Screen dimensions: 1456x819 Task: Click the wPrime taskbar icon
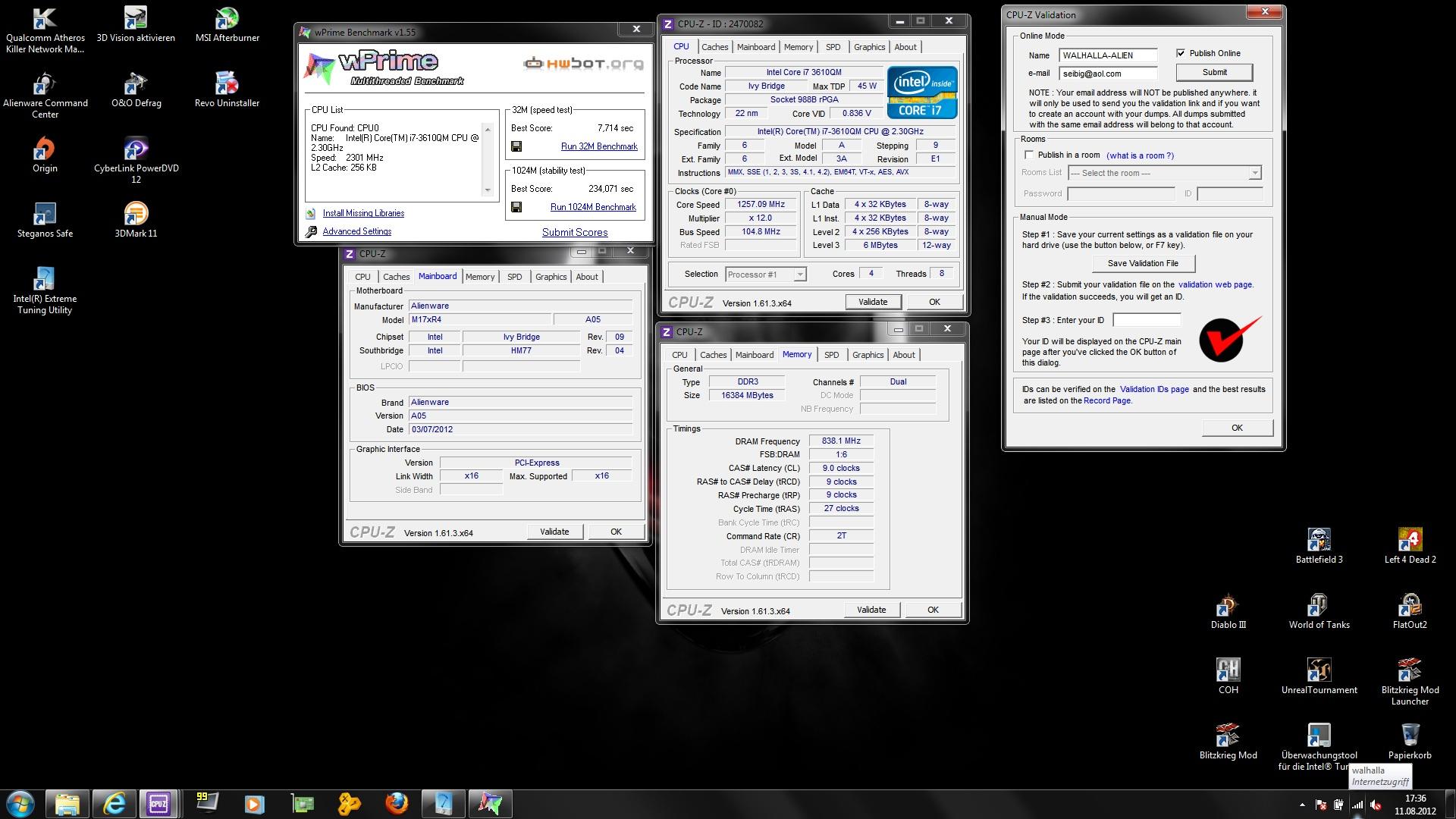click(490, 804)
